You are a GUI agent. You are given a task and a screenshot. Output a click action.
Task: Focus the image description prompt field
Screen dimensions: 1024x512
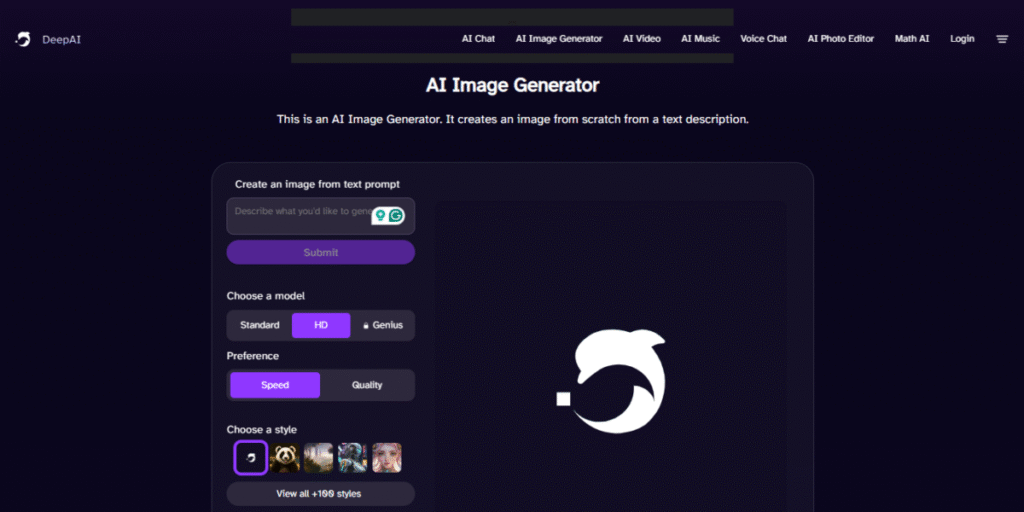[x=321, y=216]
